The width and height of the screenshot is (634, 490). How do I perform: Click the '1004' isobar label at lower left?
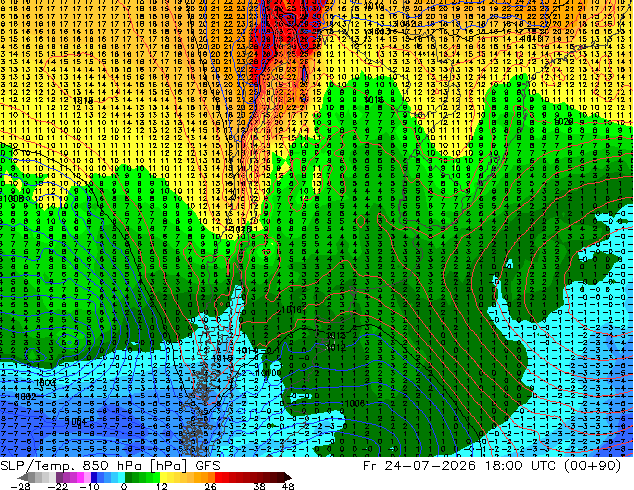click(76, 422)
